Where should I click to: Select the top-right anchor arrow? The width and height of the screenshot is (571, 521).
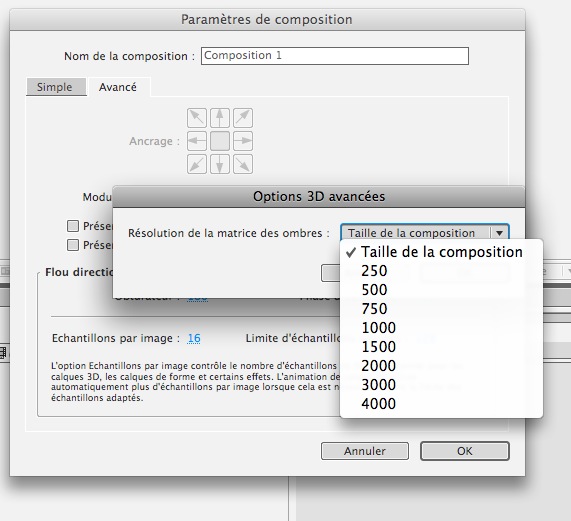point(243,118)
